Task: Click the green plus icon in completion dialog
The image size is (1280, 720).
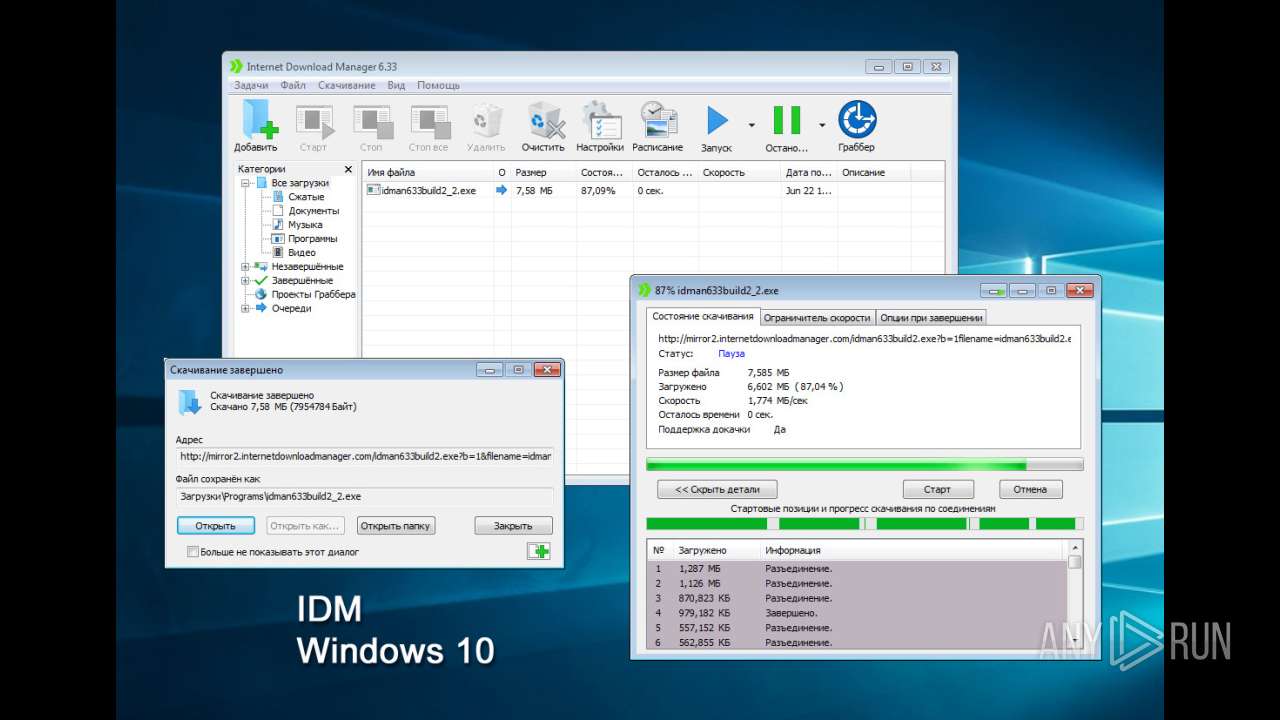Action: point(539,551)
